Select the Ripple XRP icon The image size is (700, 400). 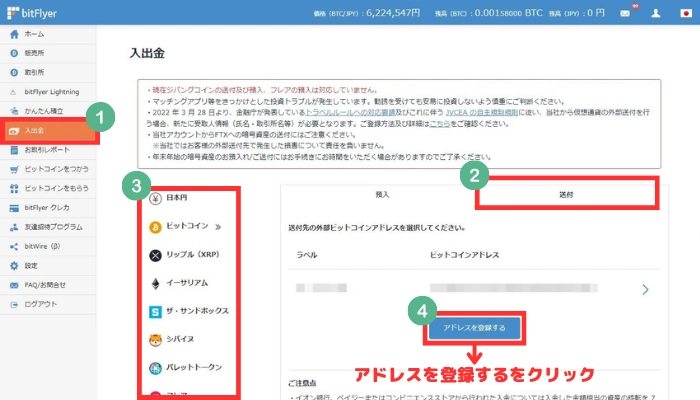click(155, 255)
